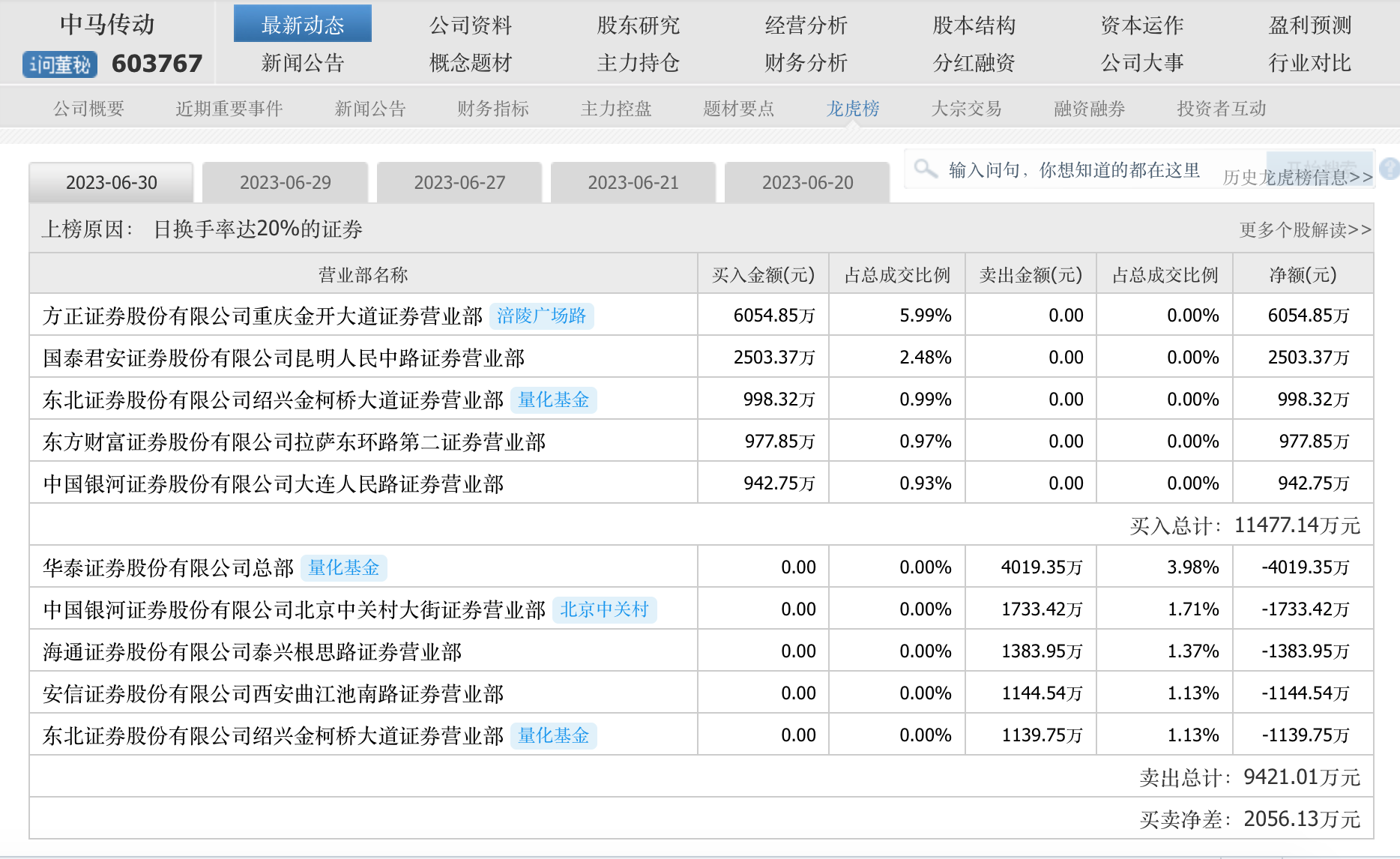Image resolution: width=1400 pixels, height=859 pixels.
Task: Open the 历史龙虎榜信息>> link
Action: (x=1298, y=177)
